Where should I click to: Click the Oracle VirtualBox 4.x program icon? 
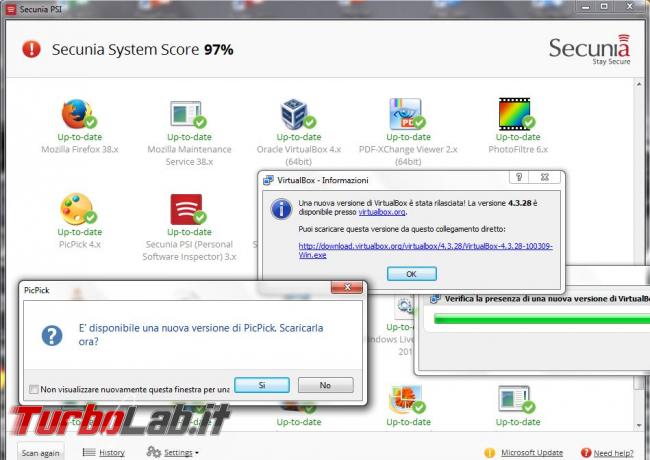tap(298, 114)
